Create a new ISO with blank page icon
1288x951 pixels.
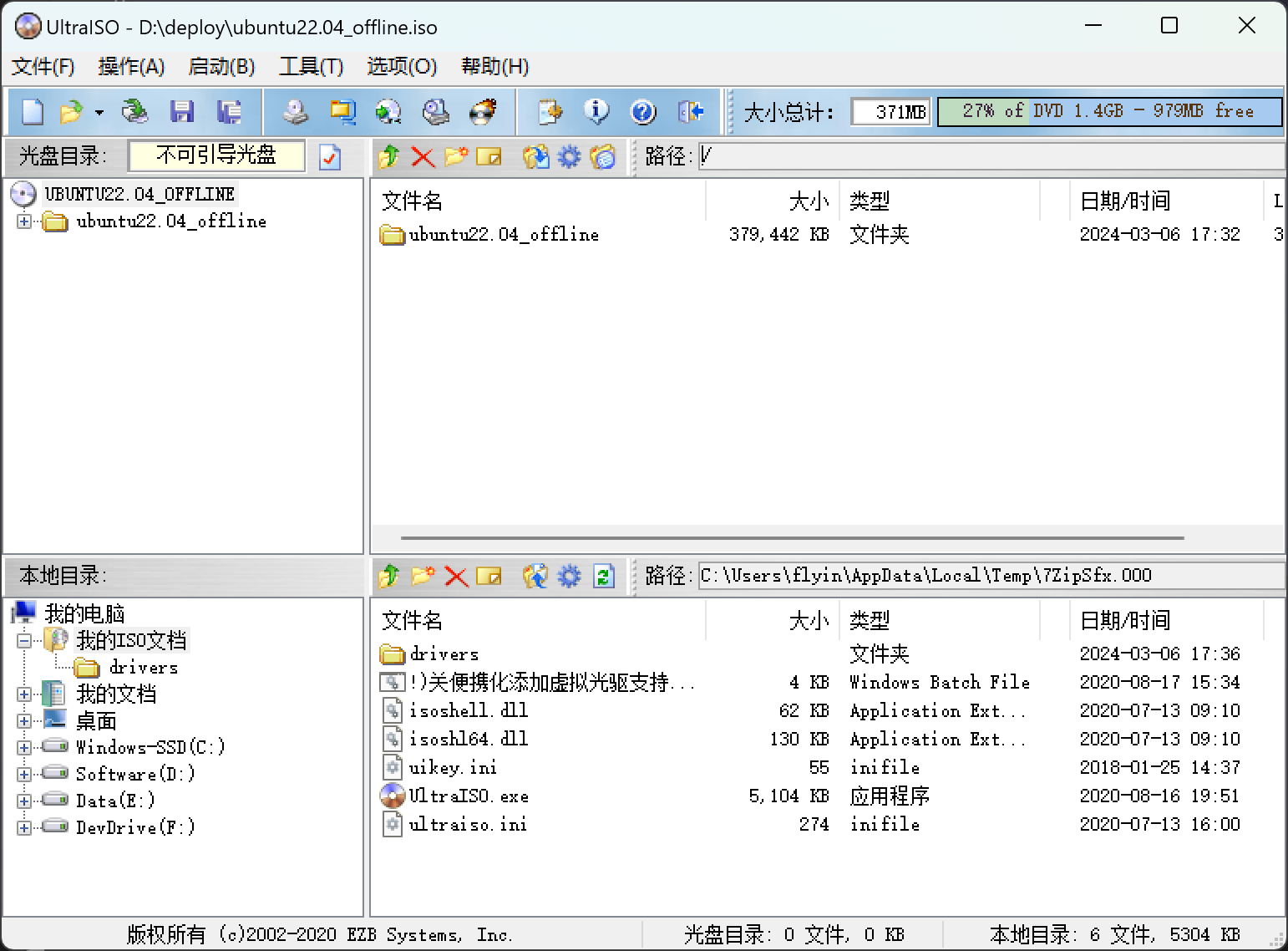33,111
